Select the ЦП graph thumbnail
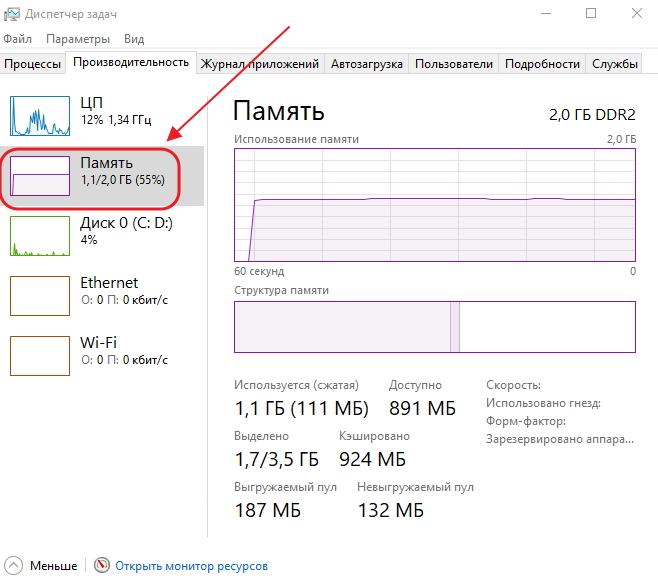The image size is (658, 588). (x=40, y=116)
